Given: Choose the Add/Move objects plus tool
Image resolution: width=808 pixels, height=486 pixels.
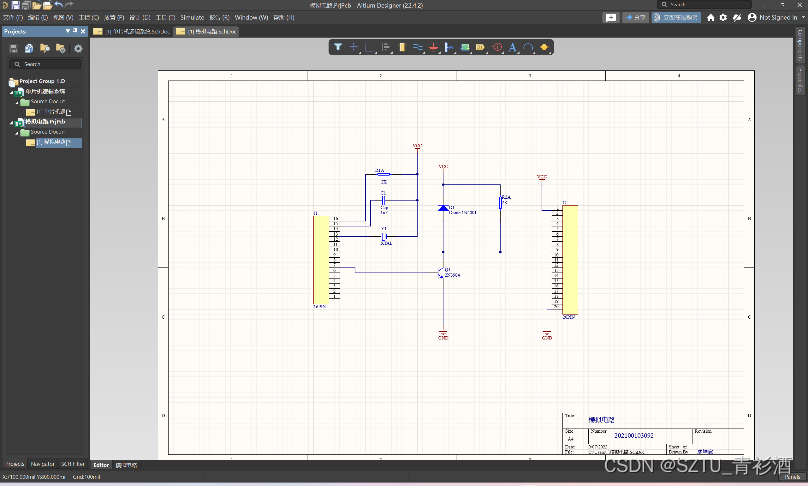Looking at the screenshot, I should pos(354,47).
